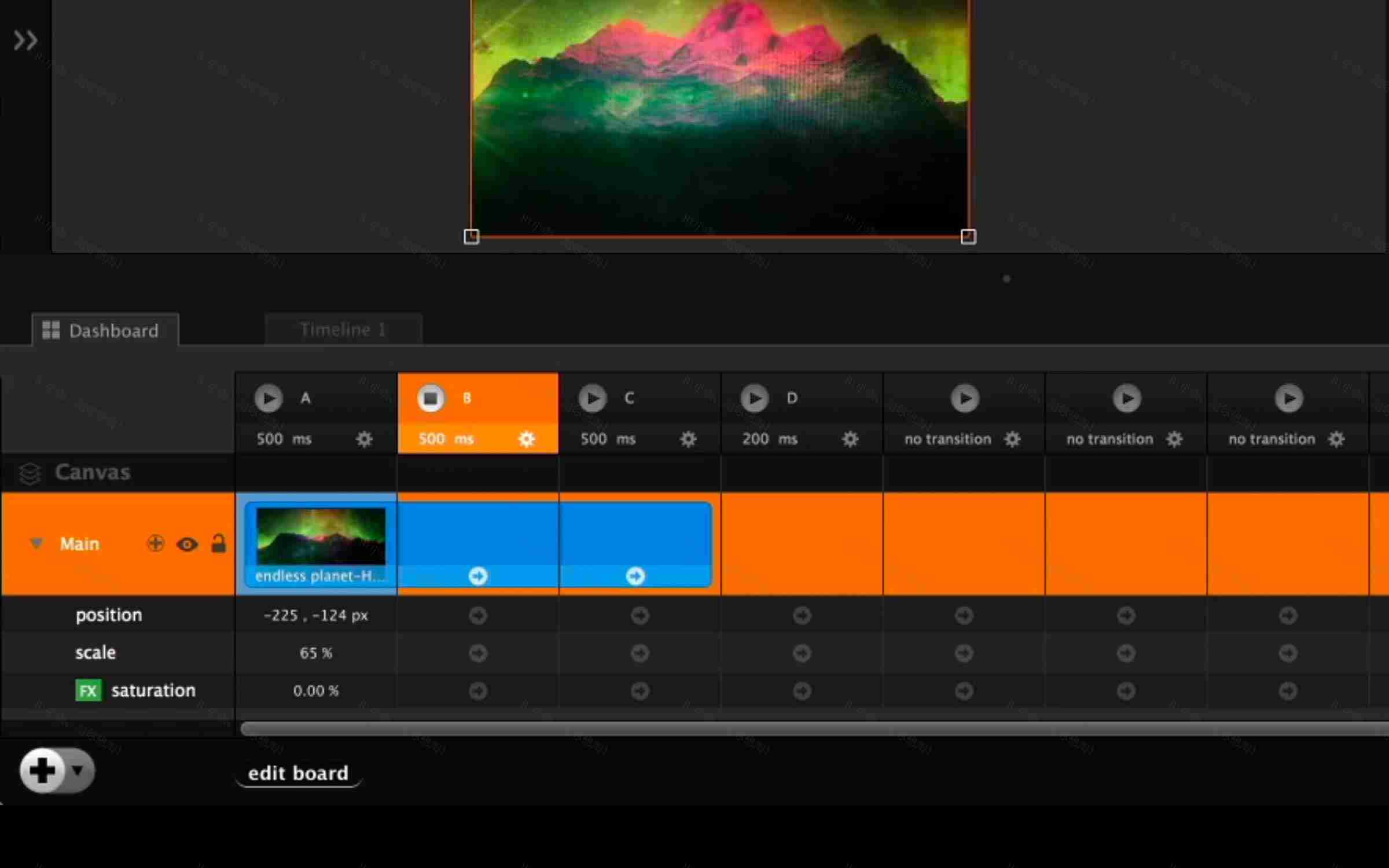Stop playback of column B
Image resolution: width=1389 pixels, height=868 pixels.
tap(431, 398)
